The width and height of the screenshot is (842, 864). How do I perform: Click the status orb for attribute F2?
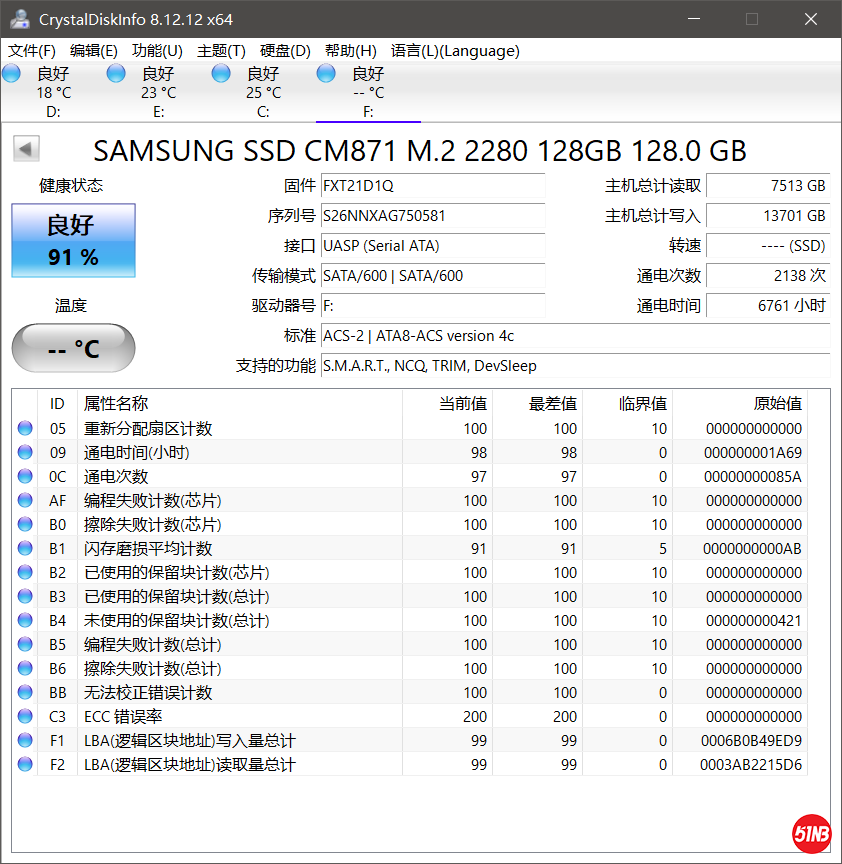[25, 765]
